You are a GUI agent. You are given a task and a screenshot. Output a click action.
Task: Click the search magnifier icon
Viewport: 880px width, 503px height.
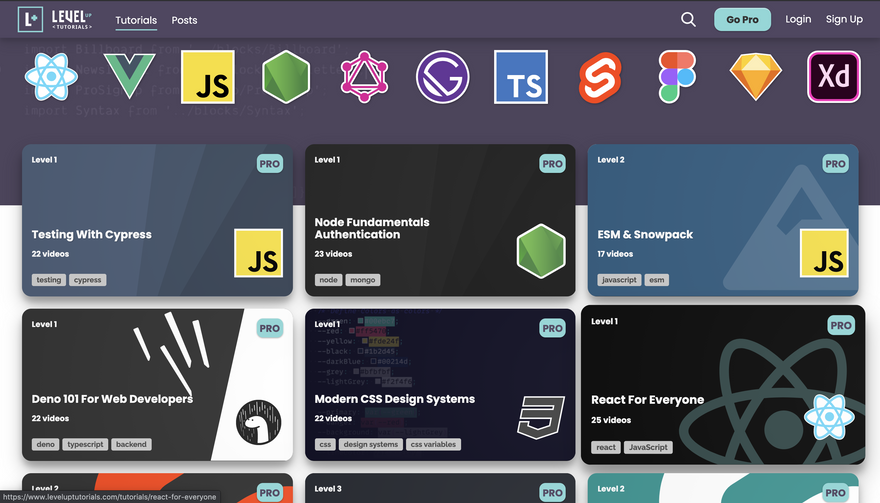(688, 19)
